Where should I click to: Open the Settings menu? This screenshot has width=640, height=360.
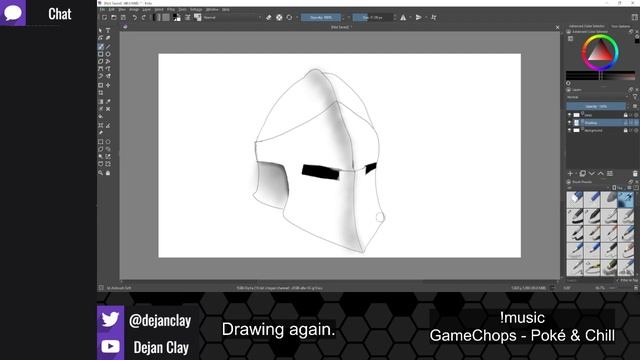(x=196, y=9)
